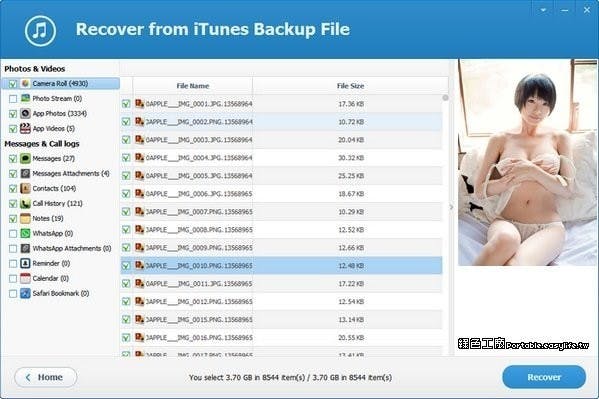Click file icon for IMG_0006.JPG row

coord(139,193)
